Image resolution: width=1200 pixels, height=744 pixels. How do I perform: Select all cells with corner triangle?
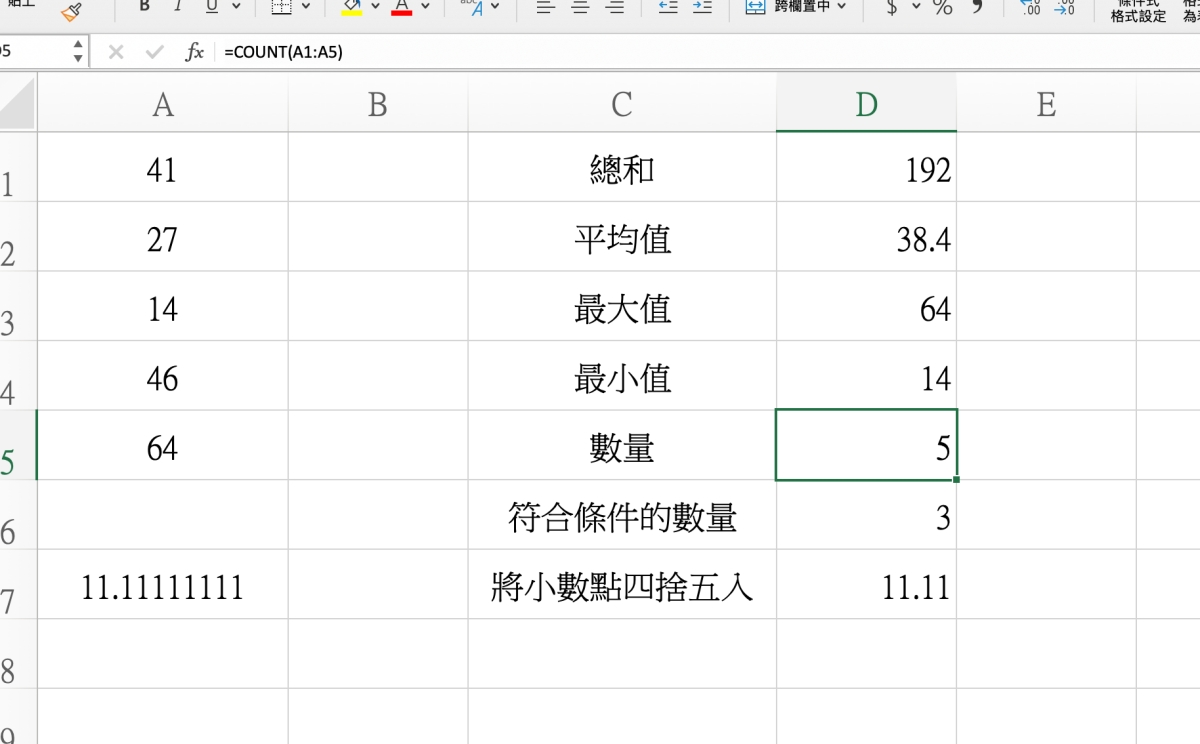pyautogui.click(x=18, y=103)
